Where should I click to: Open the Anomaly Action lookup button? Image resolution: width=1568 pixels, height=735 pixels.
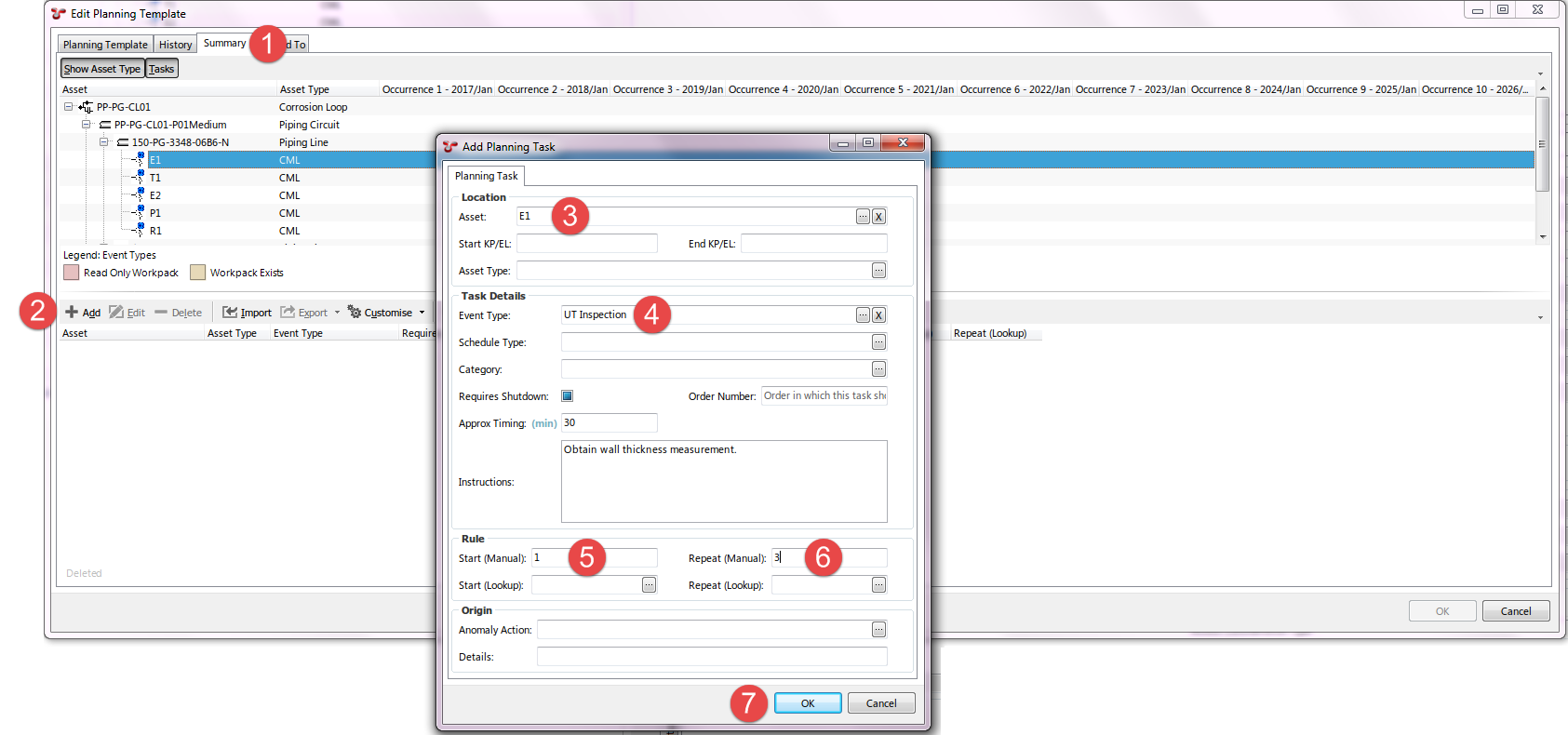coord(878,630)
